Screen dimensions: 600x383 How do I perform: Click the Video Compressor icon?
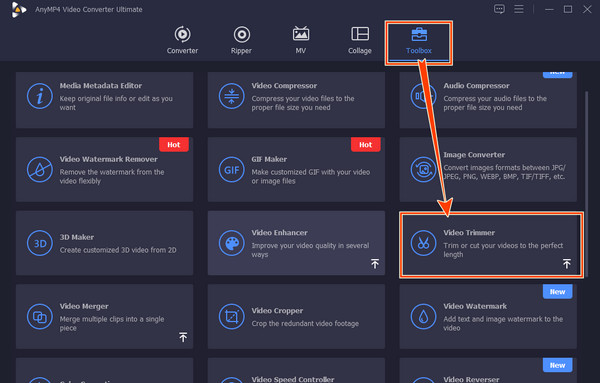click(x=232, y=96)
